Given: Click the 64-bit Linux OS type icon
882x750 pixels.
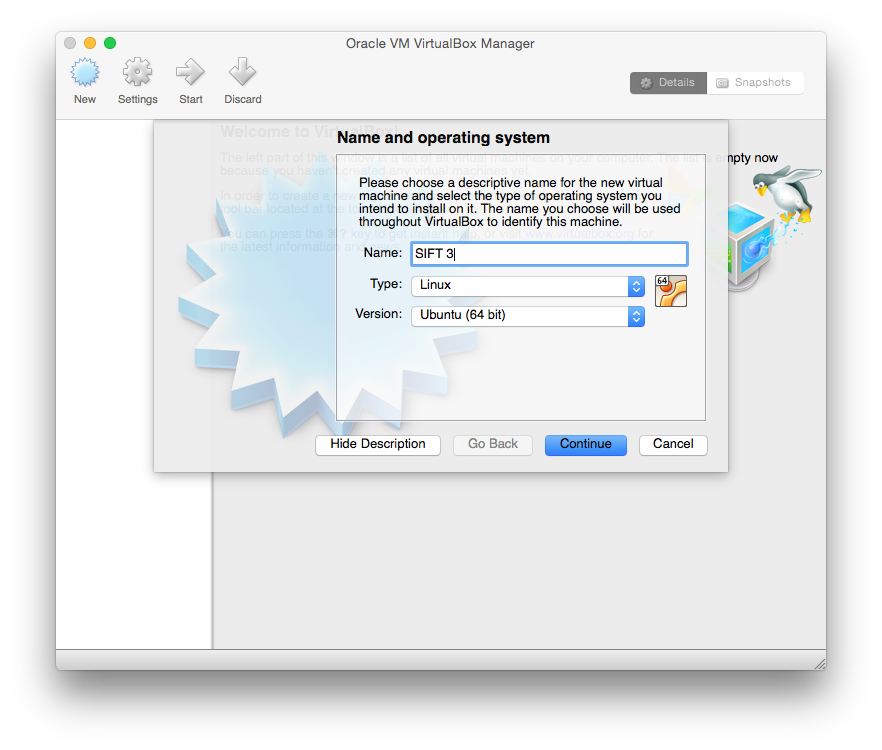Looking at the screenshot, I should (x=670, y=291).
